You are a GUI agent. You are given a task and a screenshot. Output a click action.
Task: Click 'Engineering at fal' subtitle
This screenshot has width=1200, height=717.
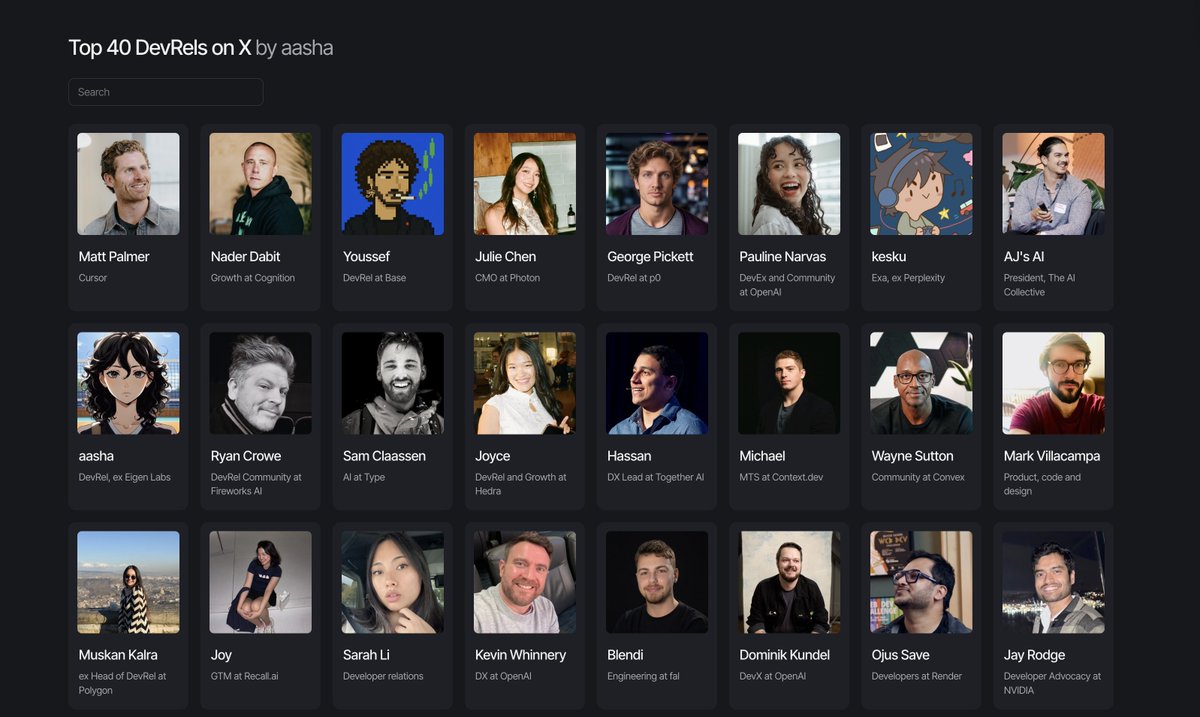click(x=643, y=676)
